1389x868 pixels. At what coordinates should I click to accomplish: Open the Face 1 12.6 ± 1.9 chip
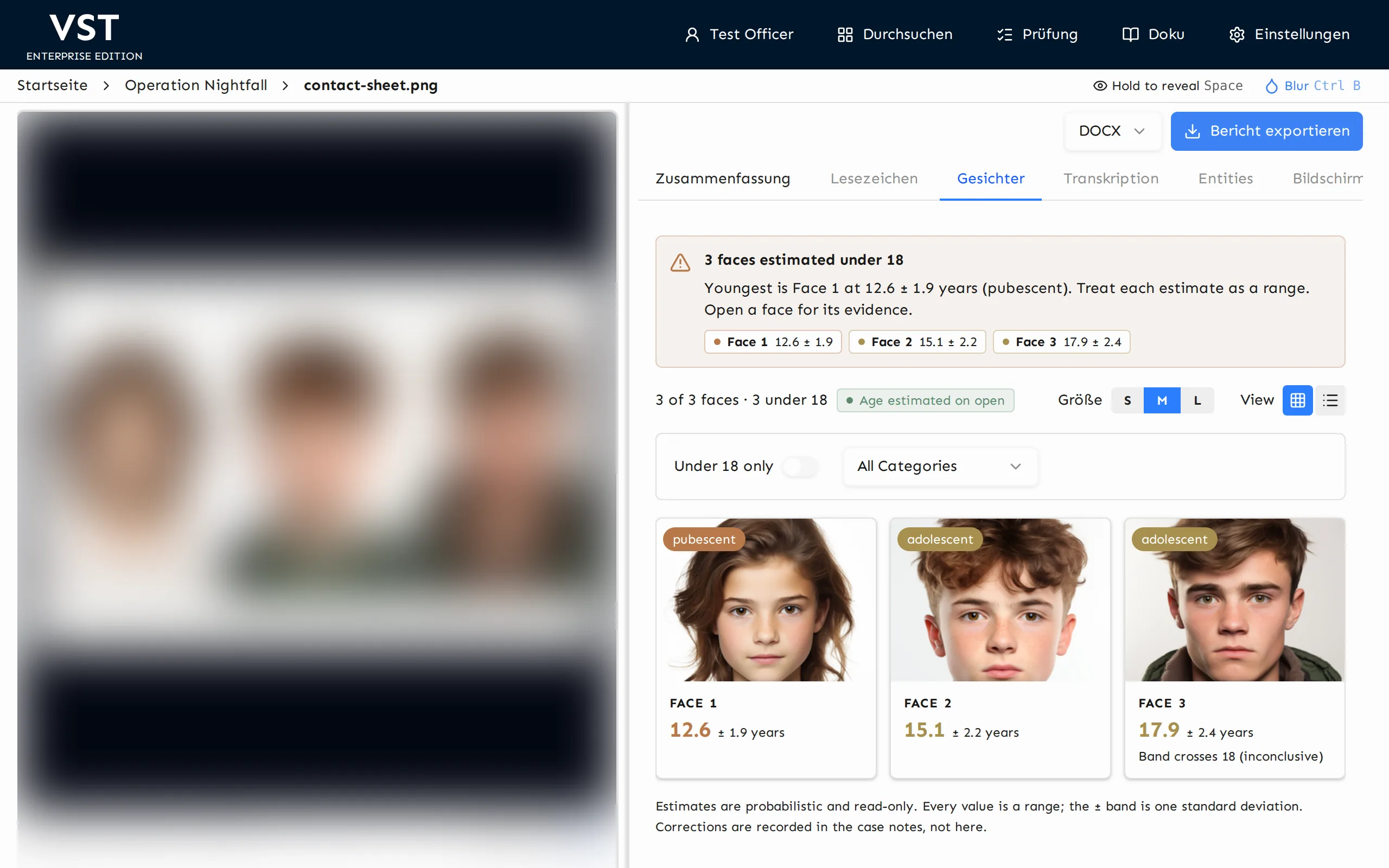tap(773, 342)
